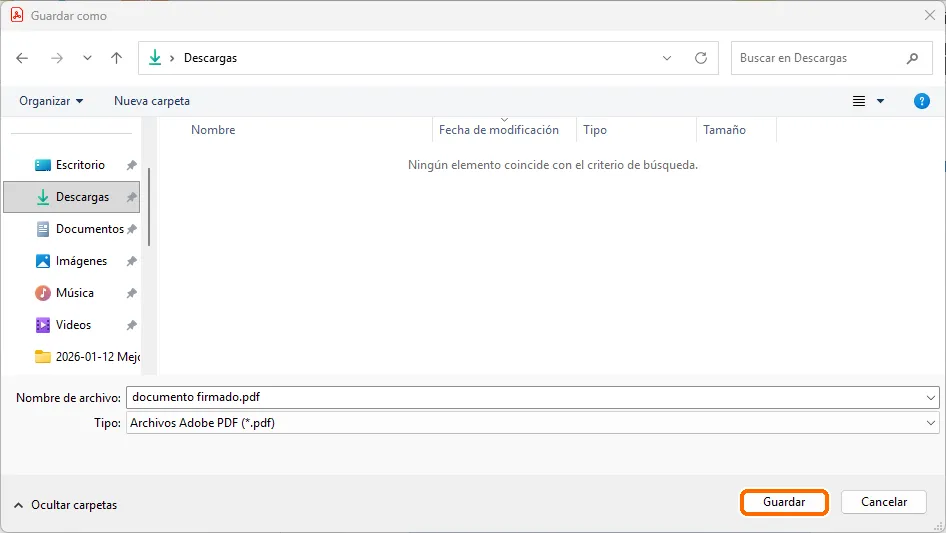This screenshot has width=946, height=533.
Task: Click the search magnifier icon
Action: [912, 58]
